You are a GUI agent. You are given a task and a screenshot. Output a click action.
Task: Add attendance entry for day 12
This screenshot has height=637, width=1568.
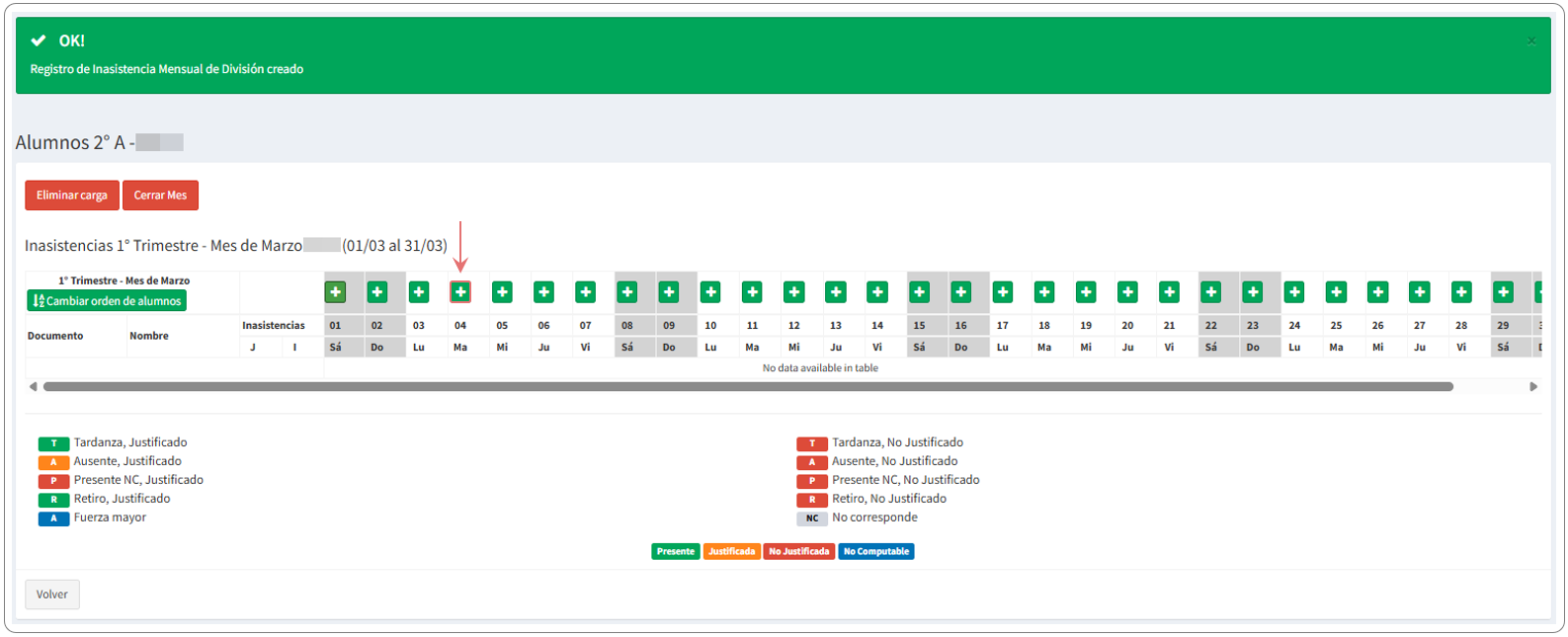[793, 292]
